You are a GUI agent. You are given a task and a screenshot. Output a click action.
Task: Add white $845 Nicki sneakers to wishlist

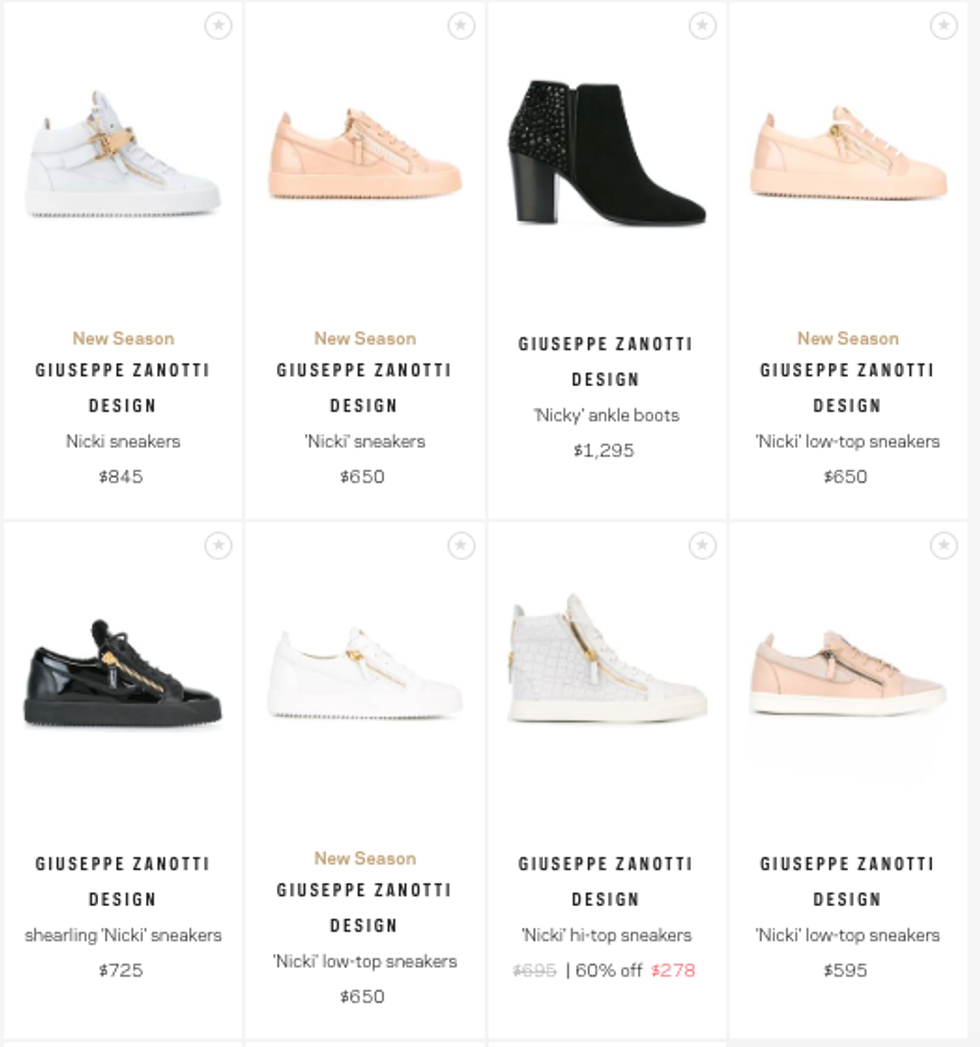pyautogui.click(x=218, y=25)
